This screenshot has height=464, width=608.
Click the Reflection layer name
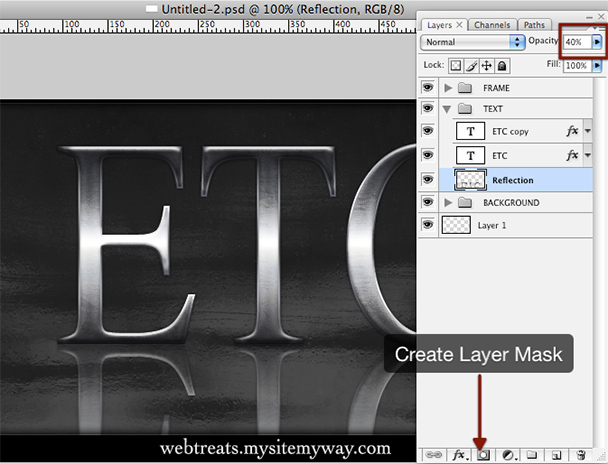point(513,180)
